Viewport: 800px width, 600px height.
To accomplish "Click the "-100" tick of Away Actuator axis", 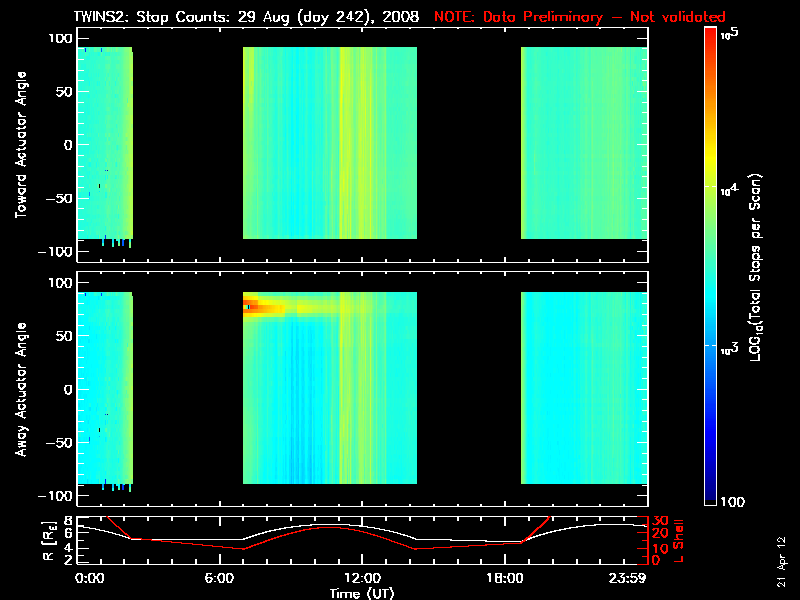I will 56,496.
